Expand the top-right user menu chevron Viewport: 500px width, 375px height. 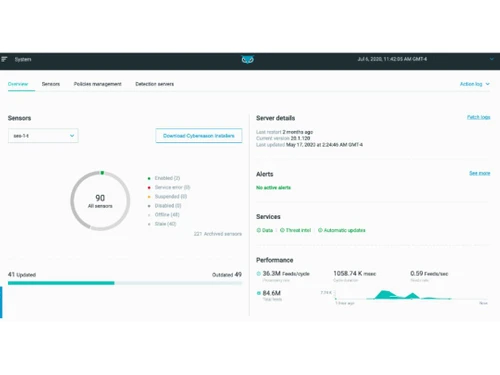pos(492,59)
